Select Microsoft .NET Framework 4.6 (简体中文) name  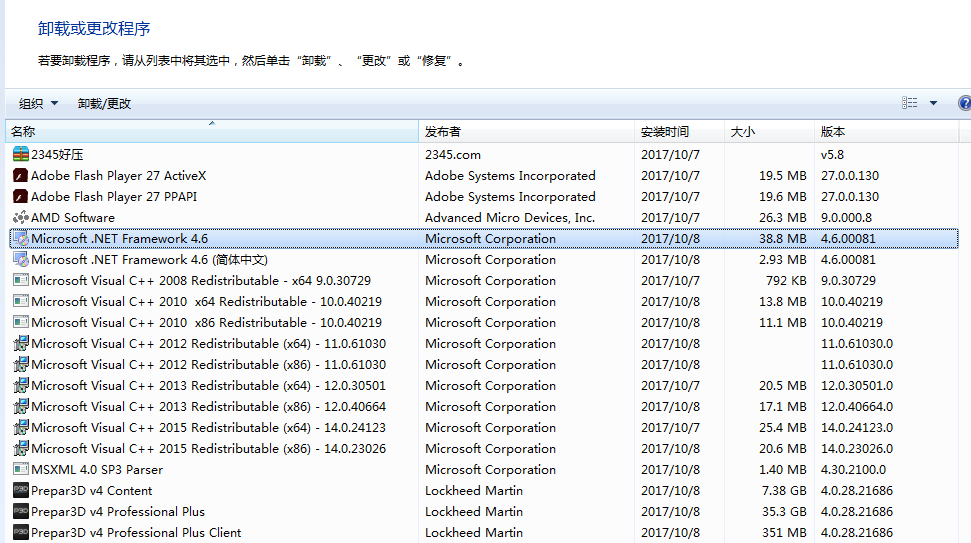point(149,260)
